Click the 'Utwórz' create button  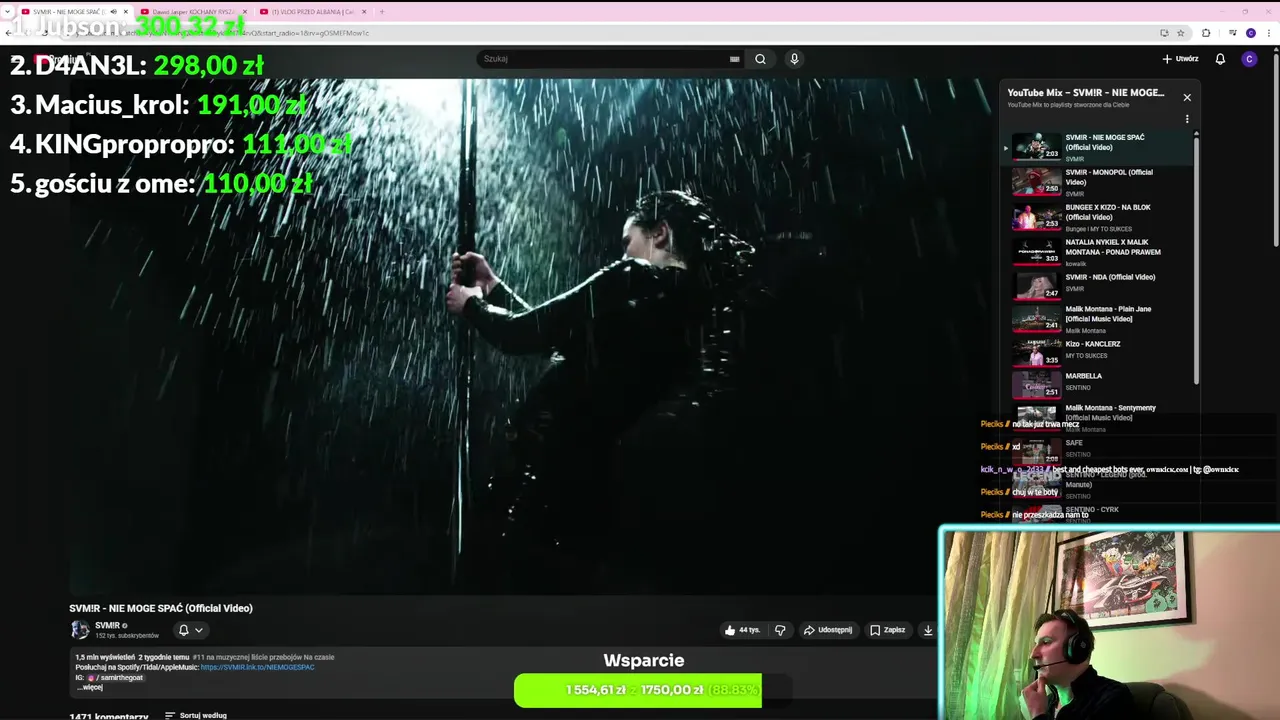[x=1180, y=59]
